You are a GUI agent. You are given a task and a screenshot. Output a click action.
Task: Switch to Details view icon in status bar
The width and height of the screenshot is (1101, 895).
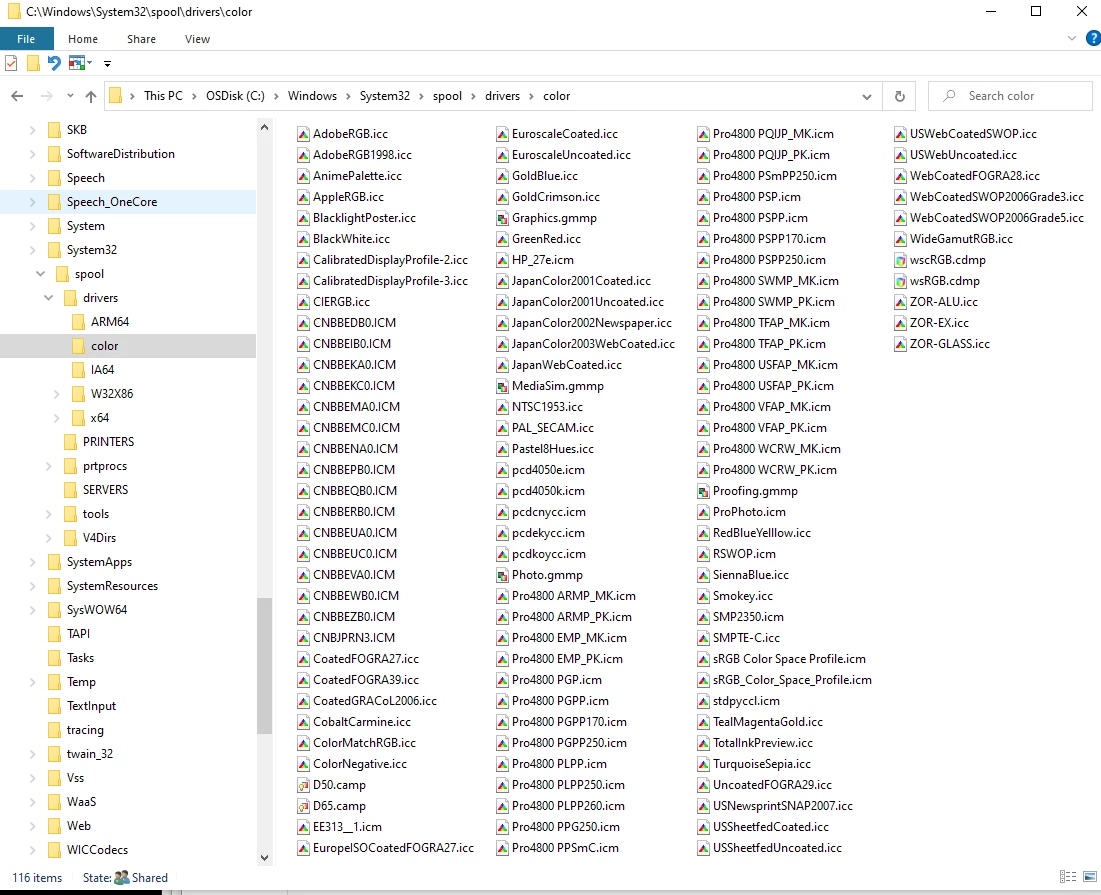pyautogui.click(x=1068, y=876)
